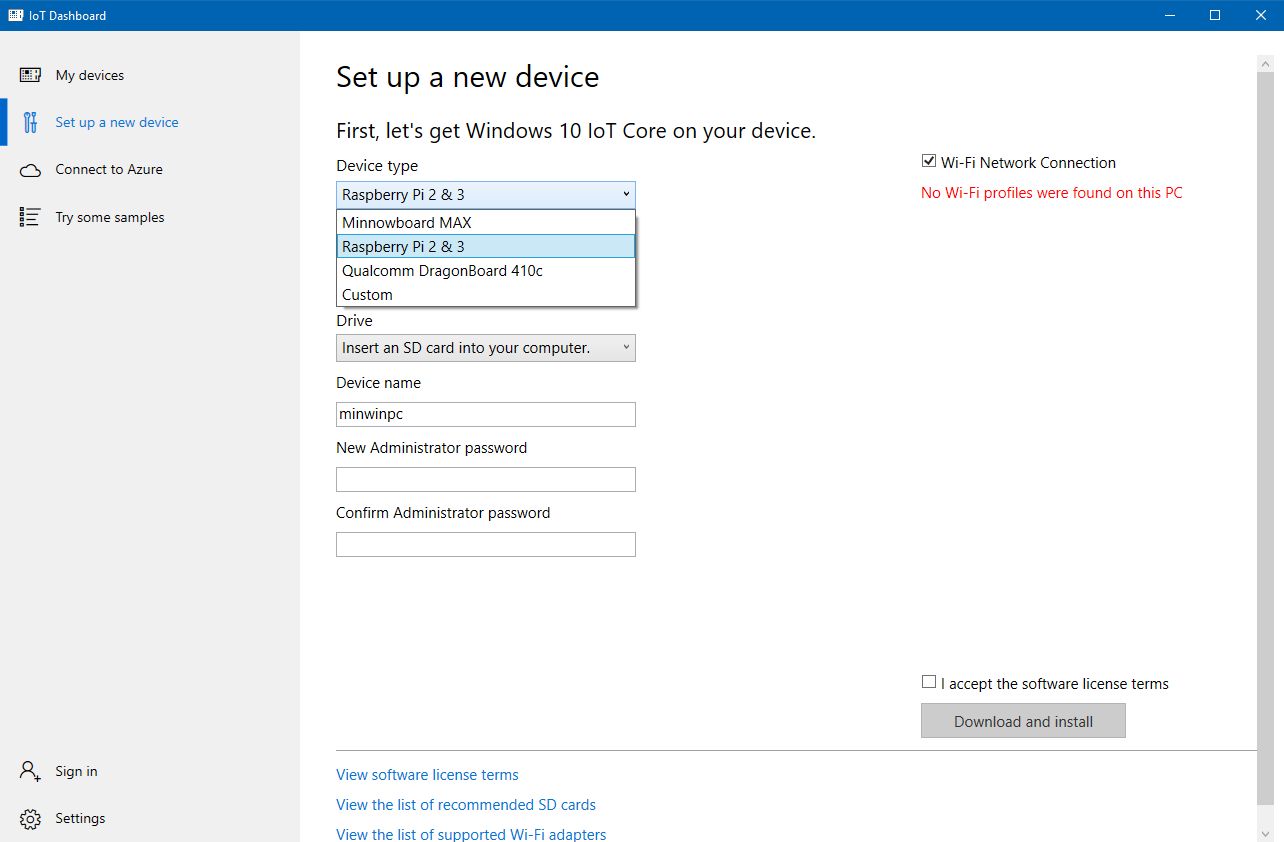Click the Set up a new device tools icon
This screenshot has height=842, width=1284.
pos(30,122)
